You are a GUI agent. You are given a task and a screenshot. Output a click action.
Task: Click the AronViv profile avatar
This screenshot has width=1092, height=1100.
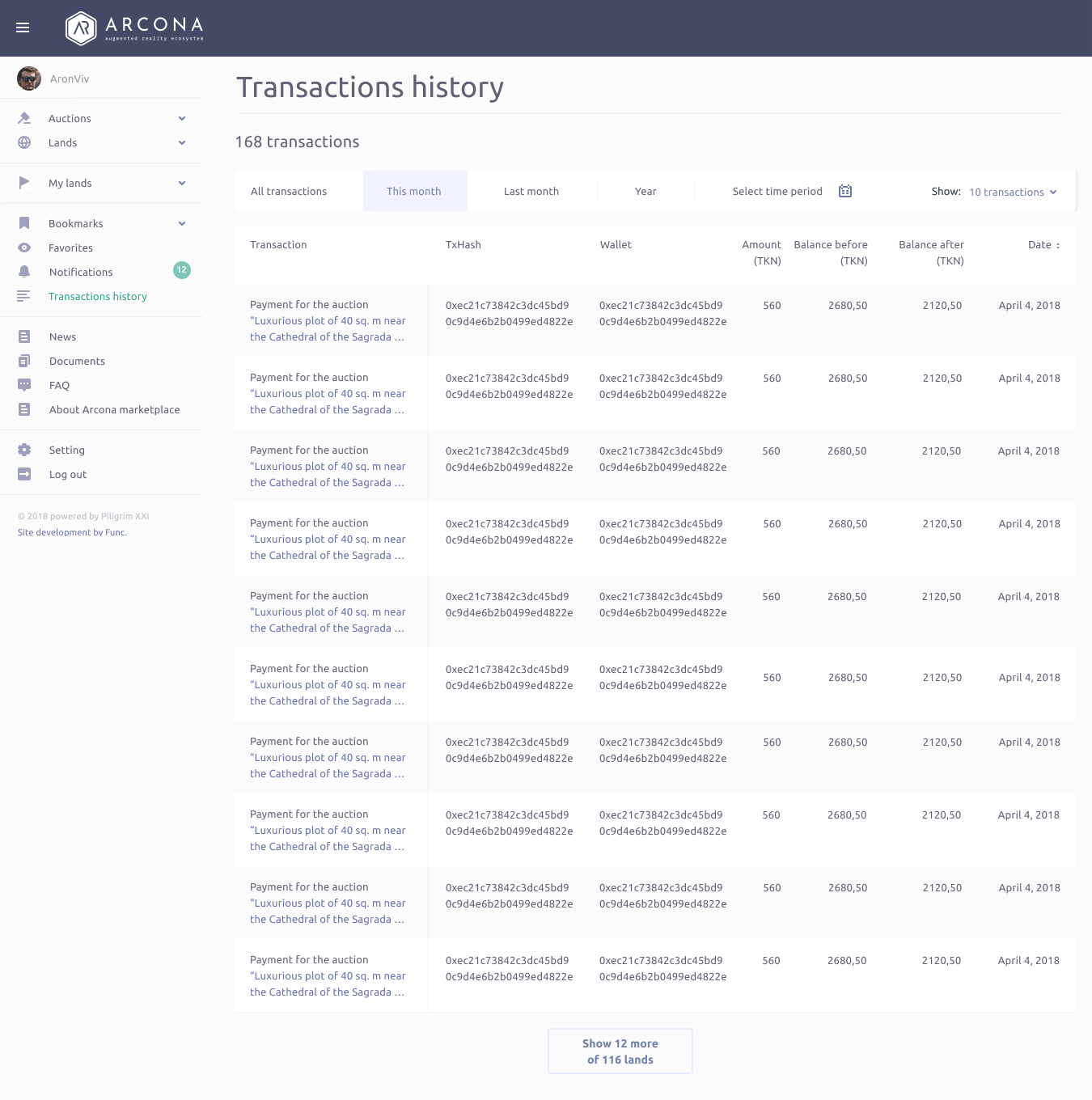[x=29, y=78]
